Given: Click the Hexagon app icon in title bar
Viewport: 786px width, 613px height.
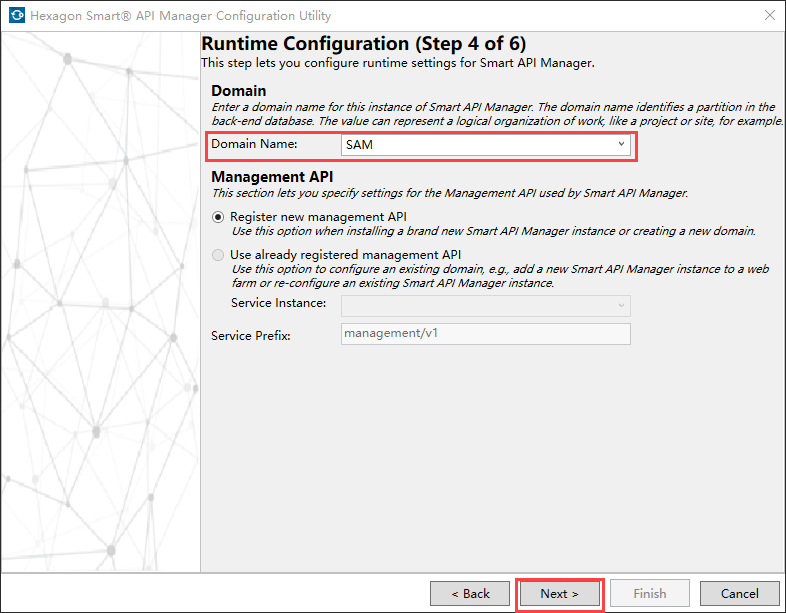Looking at the screenshot, I should pos(15,16).
